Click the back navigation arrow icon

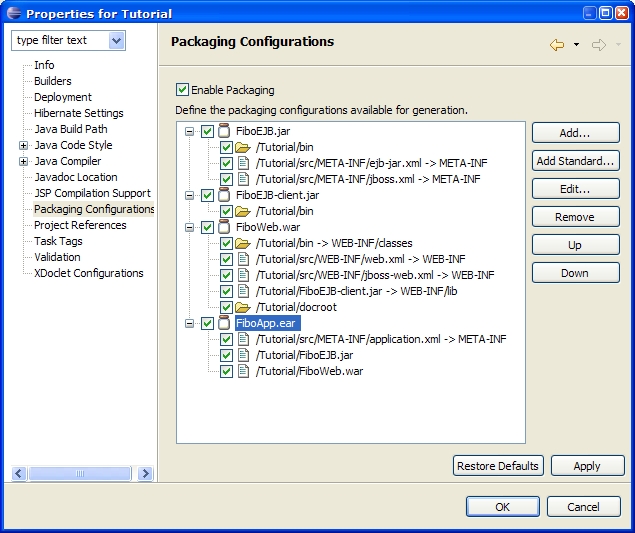(557, 45)
